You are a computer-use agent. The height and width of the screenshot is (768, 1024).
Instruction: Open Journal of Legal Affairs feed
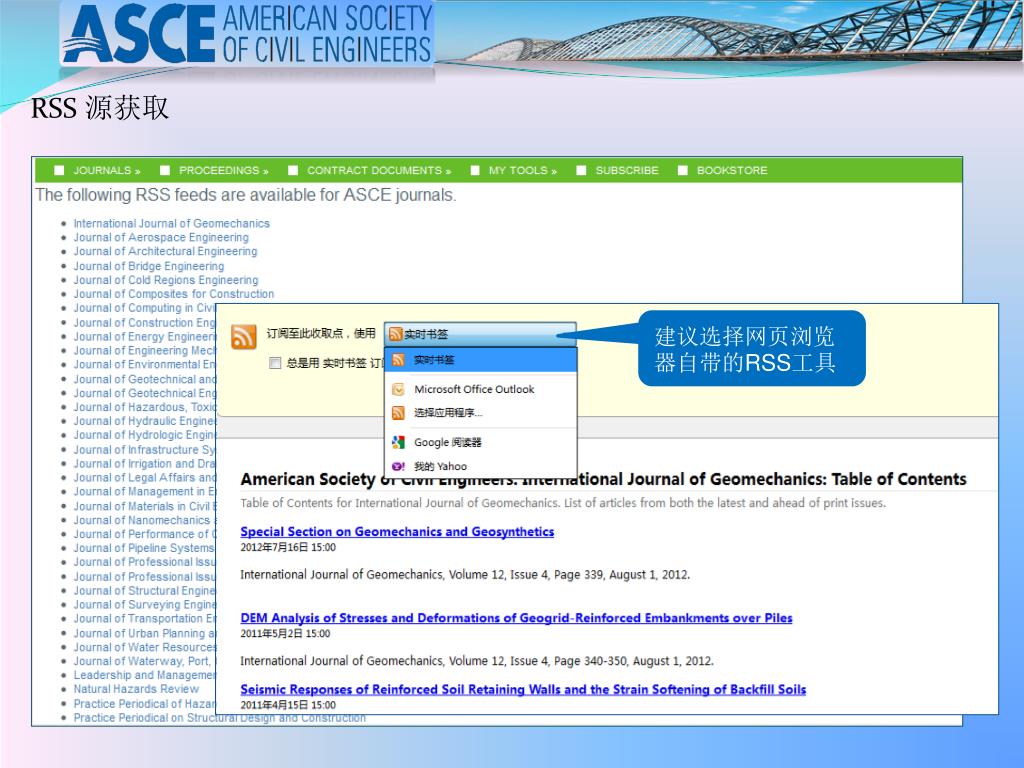click(x=144, y=477)
